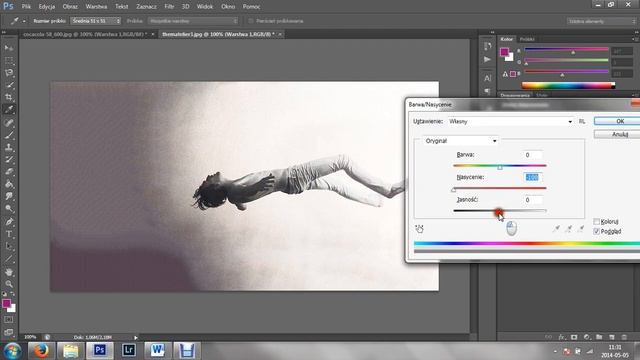Image resolution: width=640 pixels, height=360 pixels.
Task: Open the Widok menu
Action: point(205,7)
